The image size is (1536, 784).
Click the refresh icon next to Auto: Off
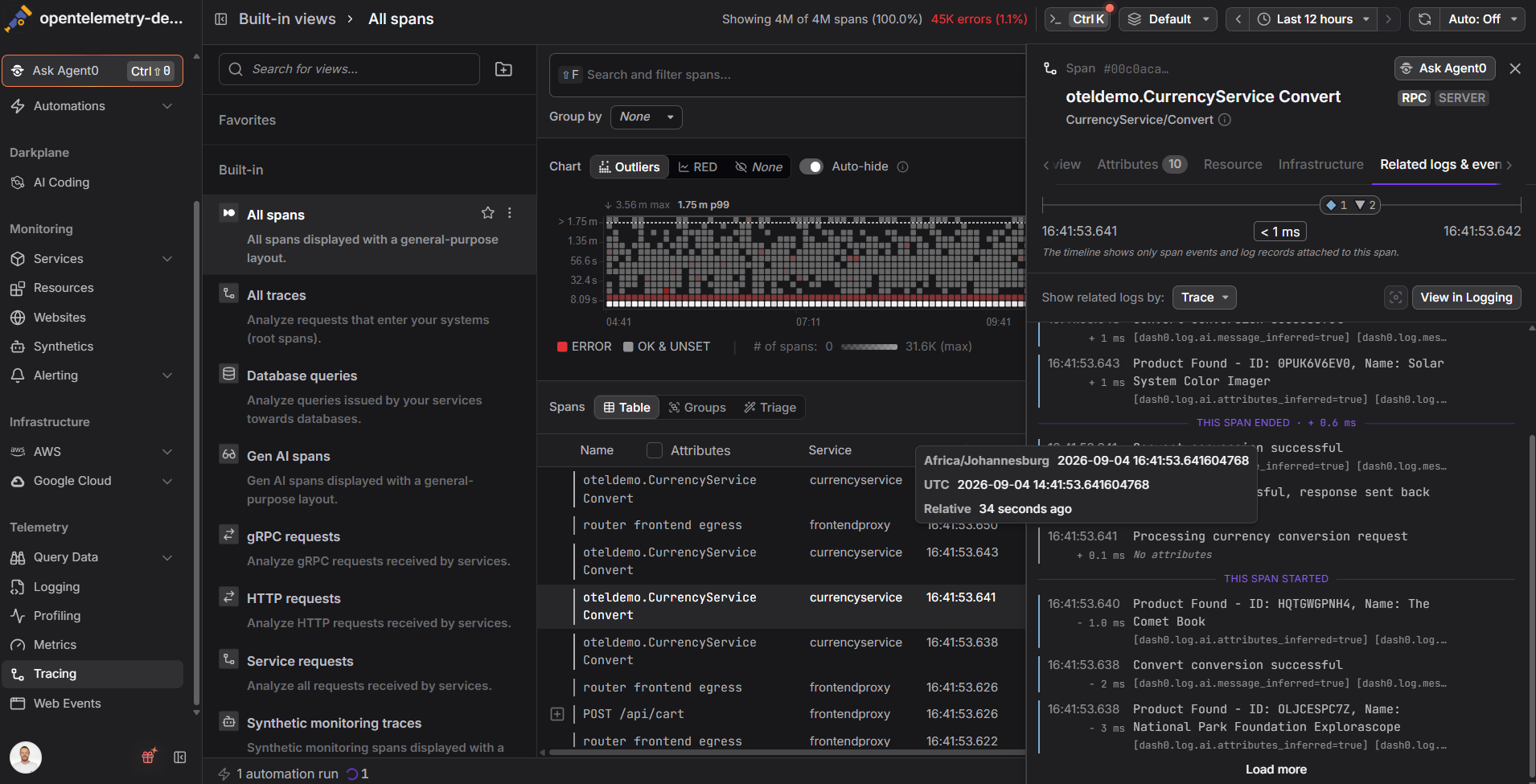tap(1424, 19)
